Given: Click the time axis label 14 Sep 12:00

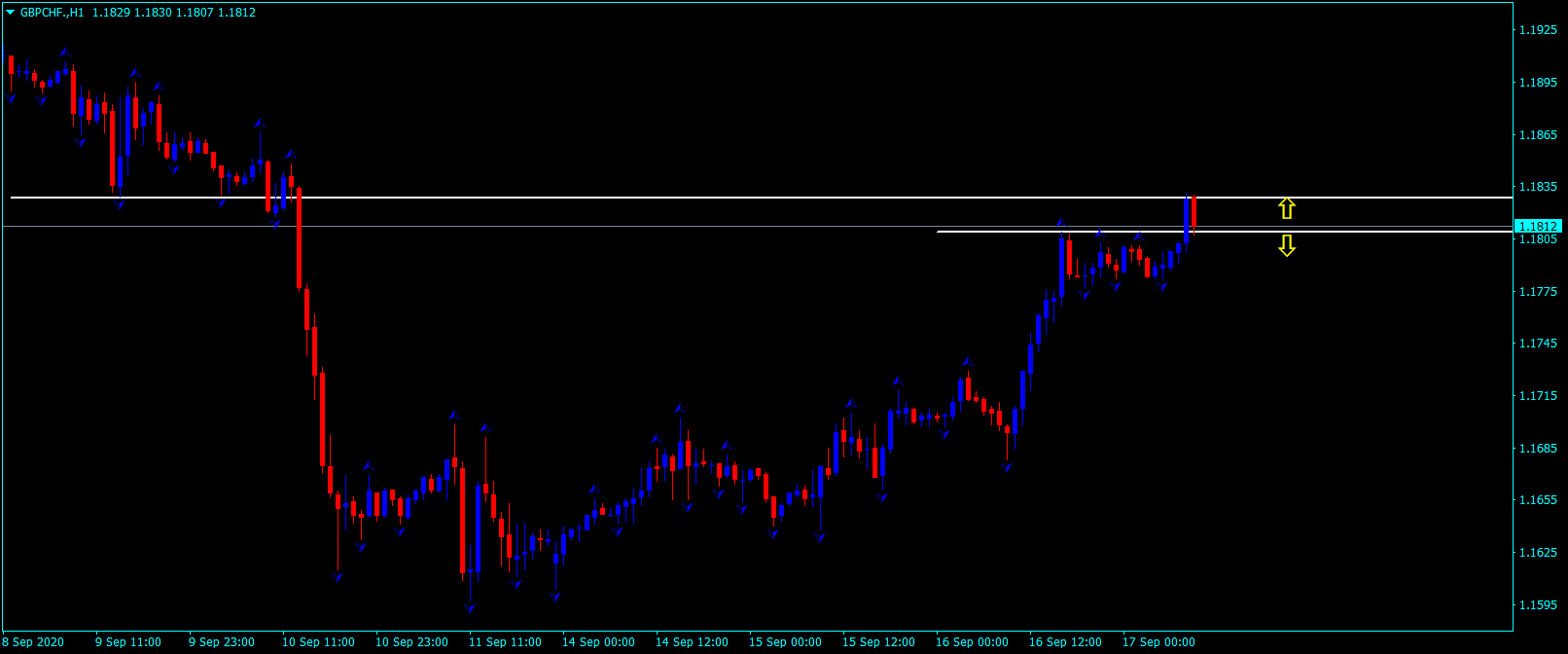Looking at the screenshot, I should pos(692,642).
